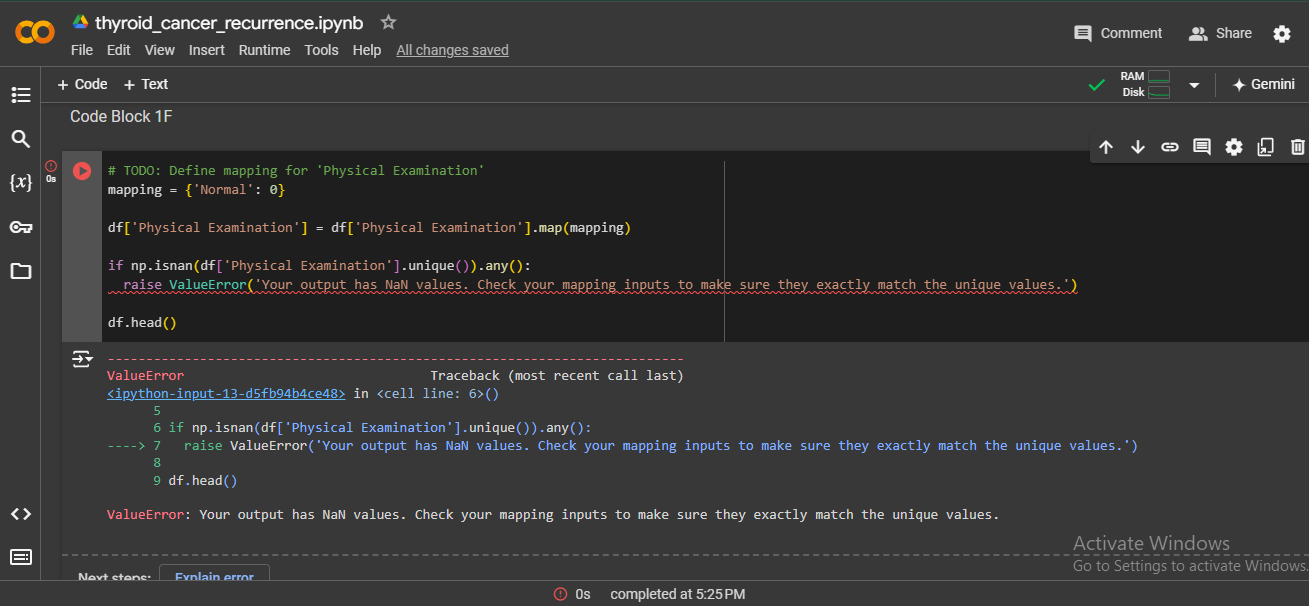Screen dimensions: 1309x606
Task: Open the Runtime menu
Action: click(x=265, y=50)
